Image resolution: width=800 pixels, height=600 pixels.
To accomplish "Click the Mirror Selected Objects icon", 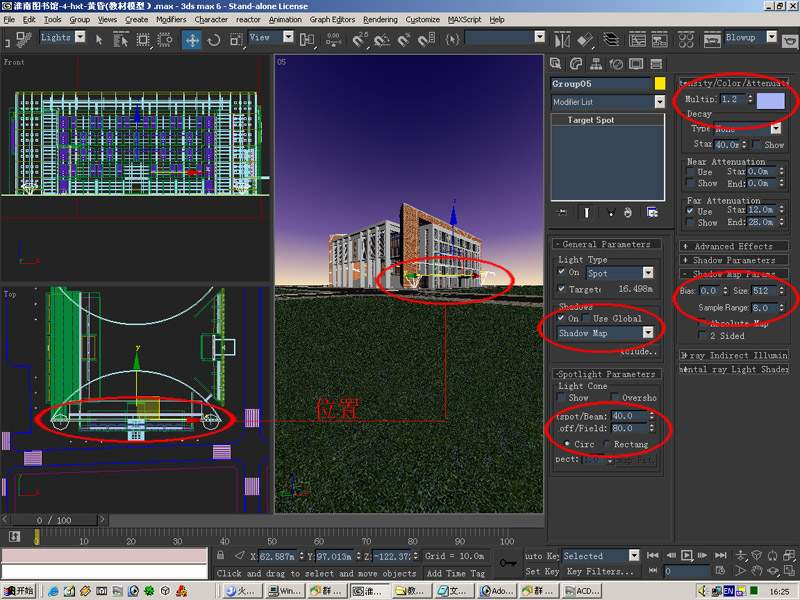I will coord(562,40).
